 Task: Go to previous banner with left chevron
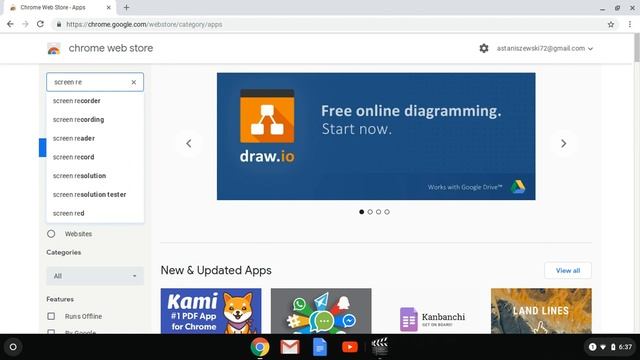189,143
